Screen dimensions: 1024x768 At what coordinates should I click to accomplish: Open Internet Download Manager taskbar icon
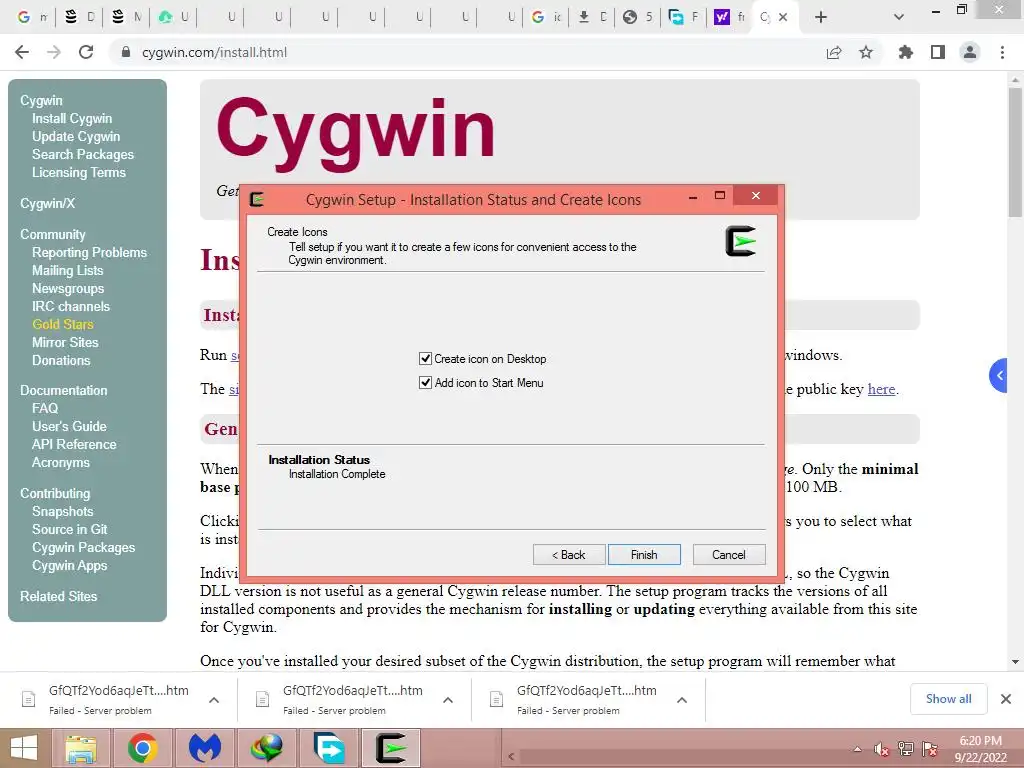tap(267, 748)
